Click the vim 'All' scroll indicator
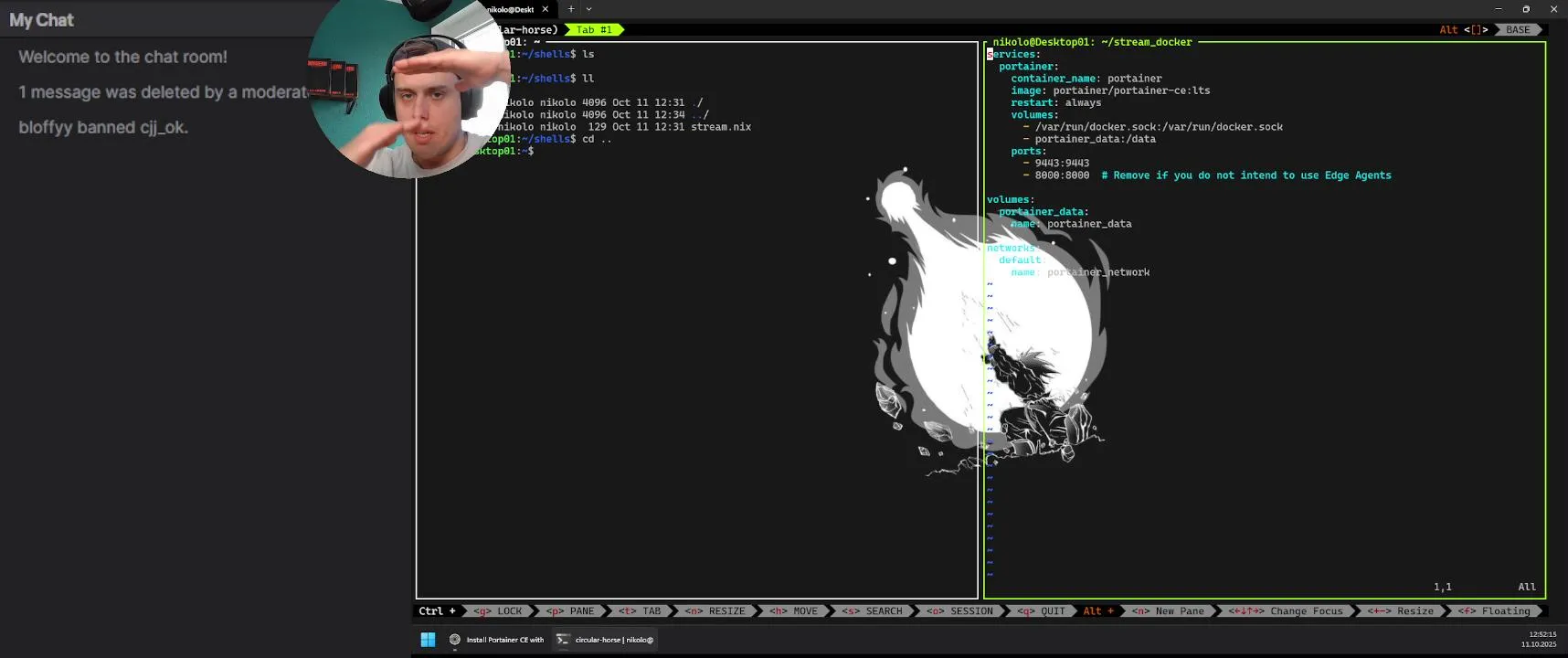Viewport: 1568px width, 658px height. pyautogui.click(x=1527, y=587)
